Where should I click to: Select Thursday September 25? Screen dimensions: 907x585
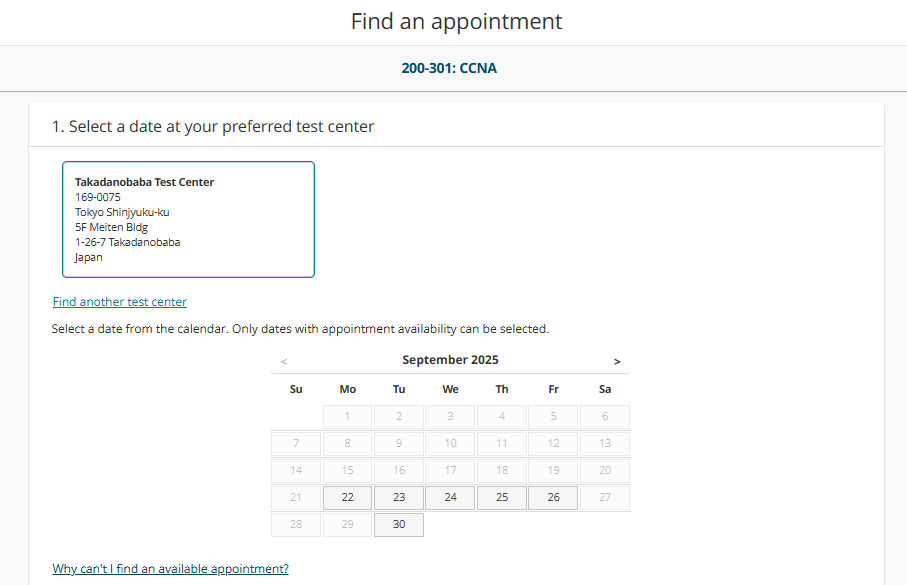tap(502, 497)
